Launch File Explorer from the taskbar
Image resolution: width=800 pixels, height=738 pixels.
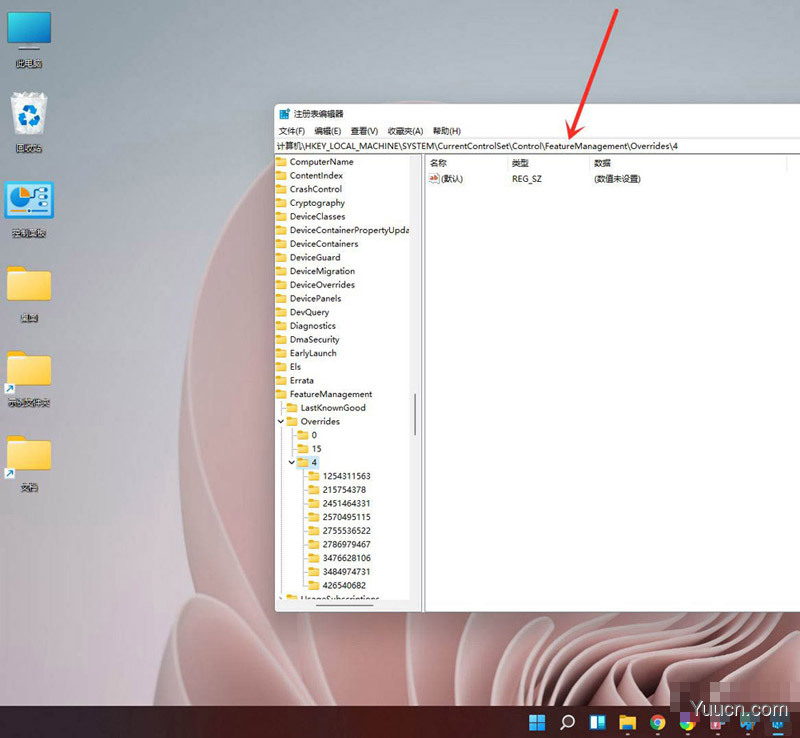pos(627,722)
